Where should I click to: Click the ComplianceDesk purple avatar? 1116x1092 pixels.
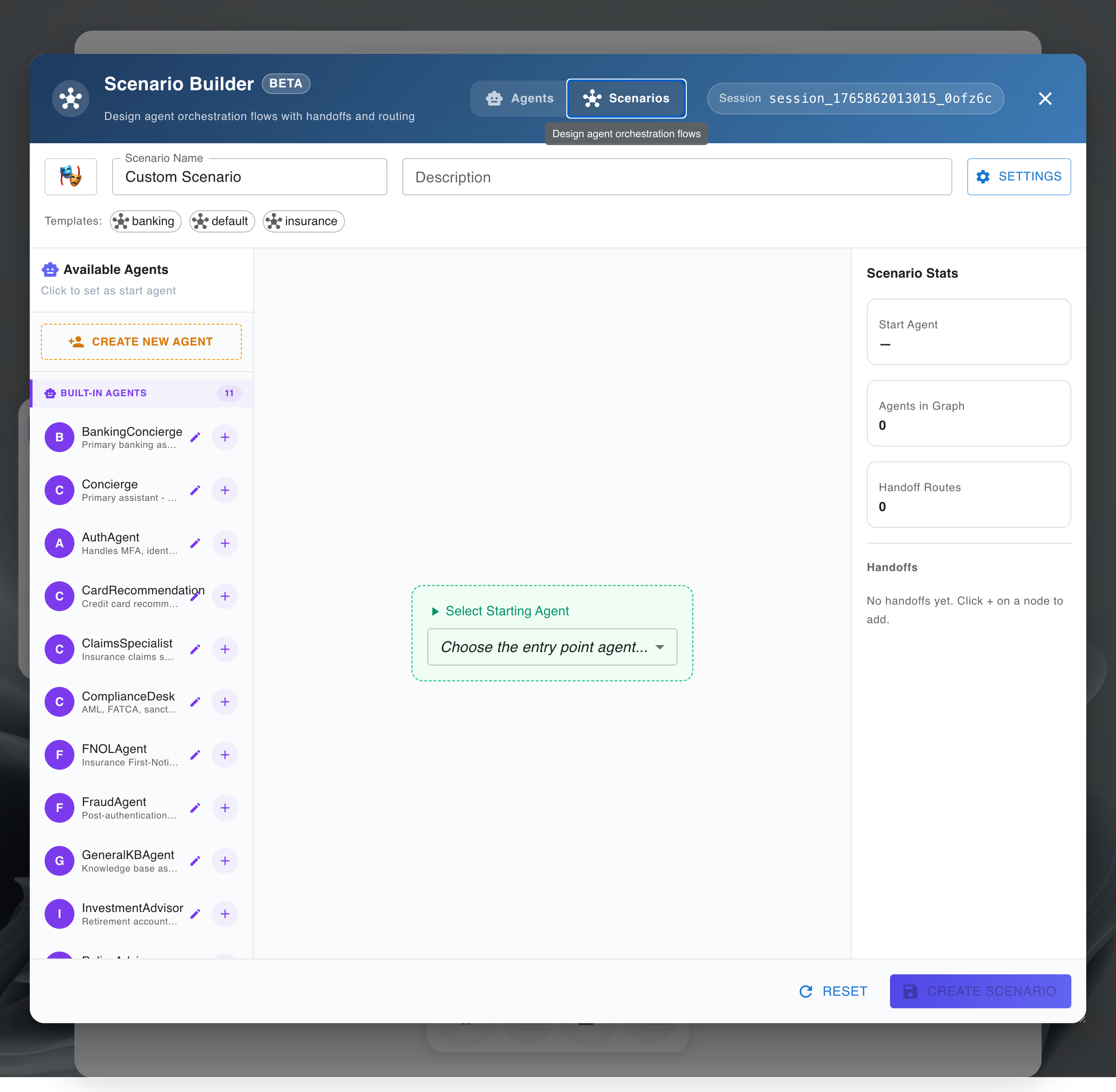[x=60, y=702]
